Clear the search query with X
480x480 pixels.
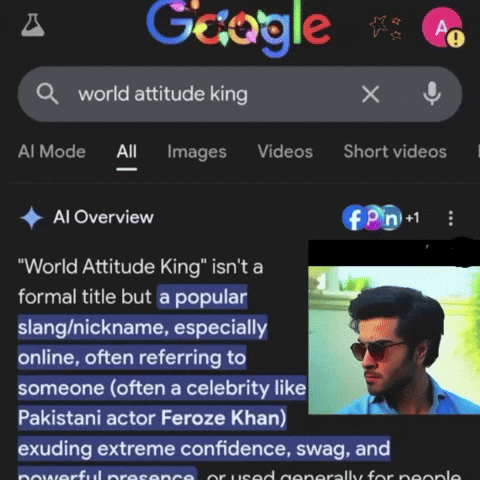coord(371,94)
